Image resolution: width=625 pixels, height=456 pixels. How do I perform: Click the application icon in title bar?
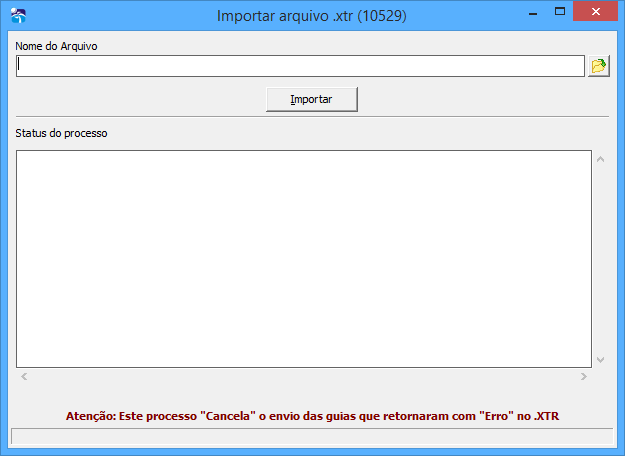point(18,16)
